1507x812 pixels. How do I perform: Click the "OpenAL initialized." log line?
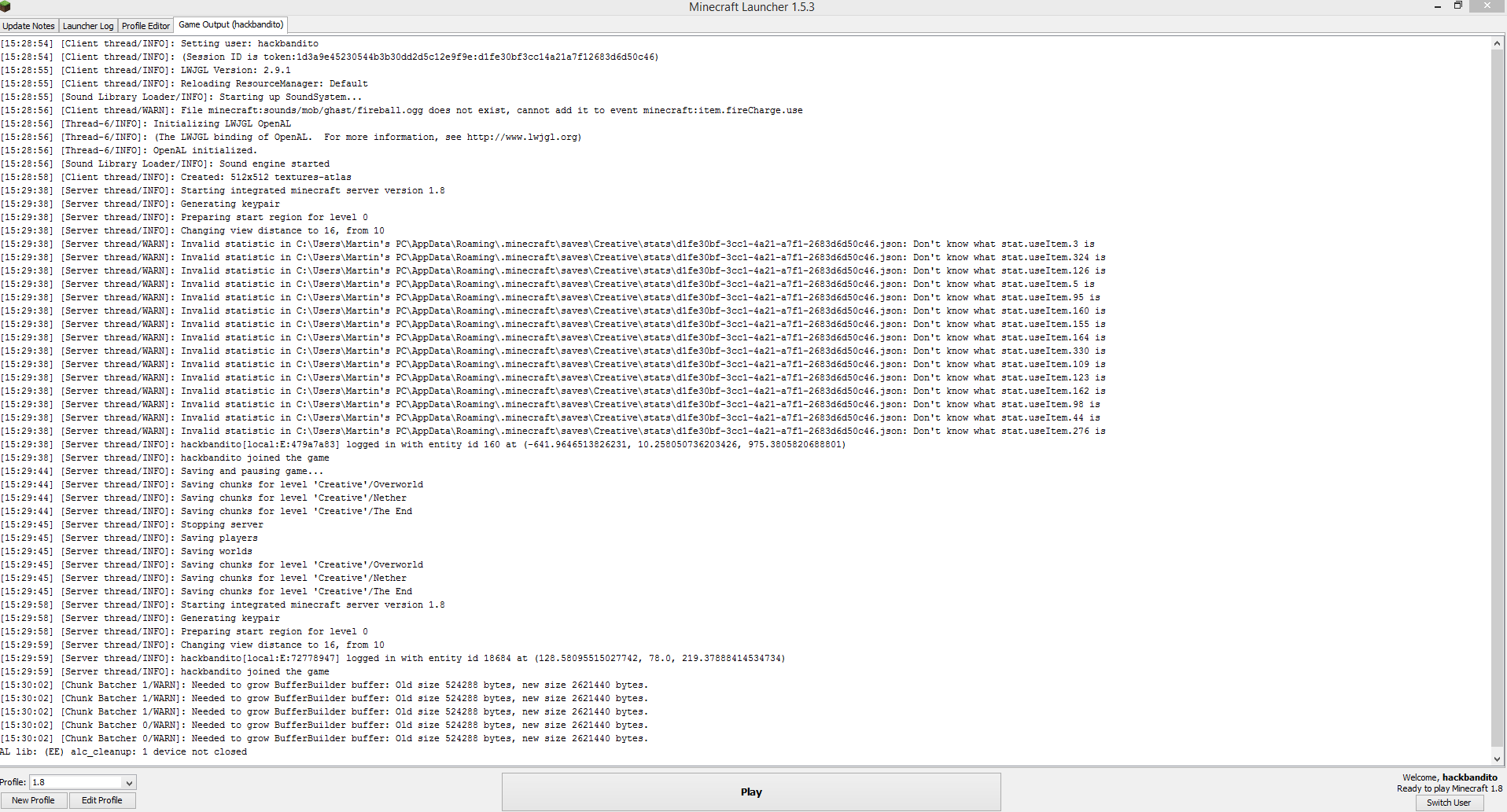point(128,151)
